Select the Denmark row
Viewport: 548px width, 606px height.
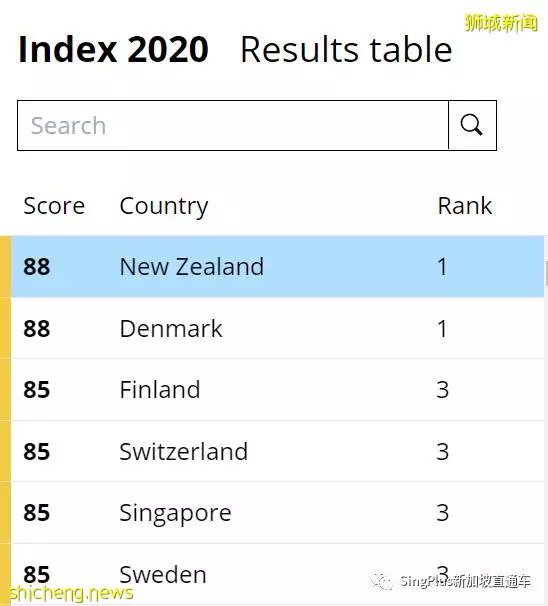click(x=277, y=328)
